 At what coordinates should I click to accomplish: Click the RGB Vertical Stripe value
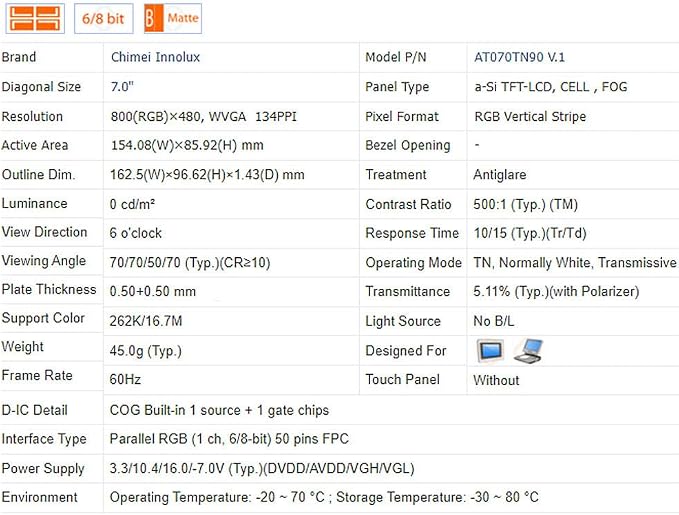(530, 117)
